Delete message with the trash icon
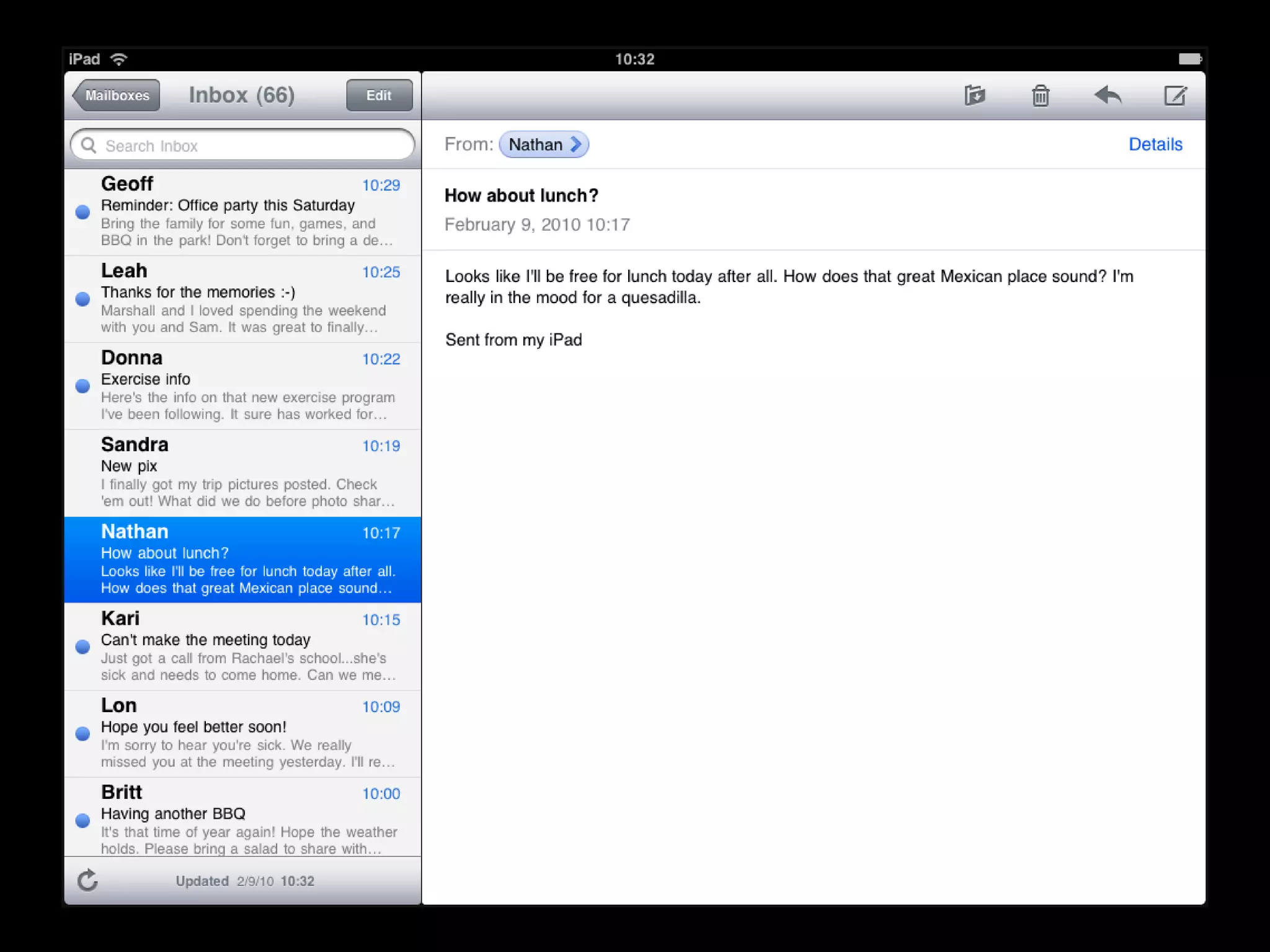Screen dimensions: 1270x952 [x=1041, y=96]
